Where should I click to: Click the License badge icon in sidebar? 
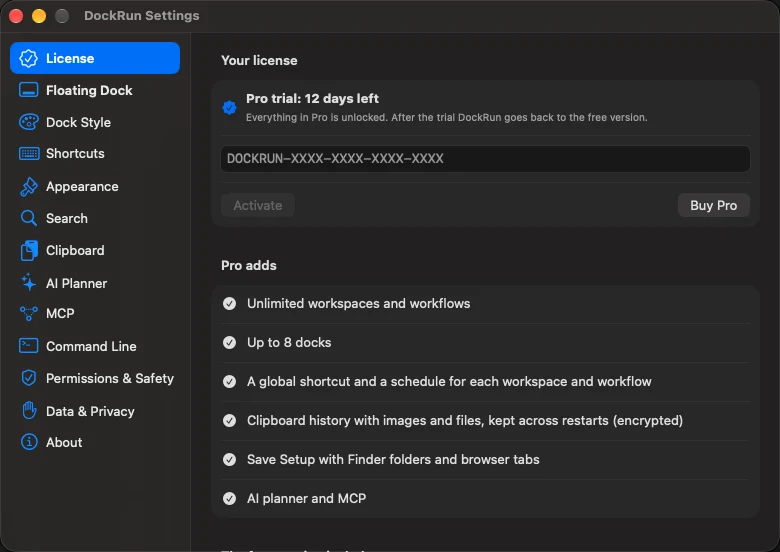(x=28, y=58)
